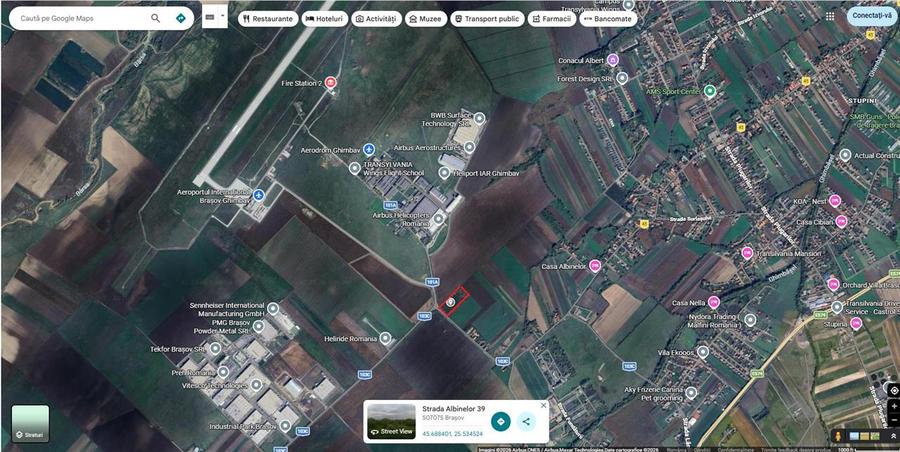Click Aeroportul Internațional Brașov Ghimbav marker
Screen dimensions: 900x452
[x=259, y=195]
